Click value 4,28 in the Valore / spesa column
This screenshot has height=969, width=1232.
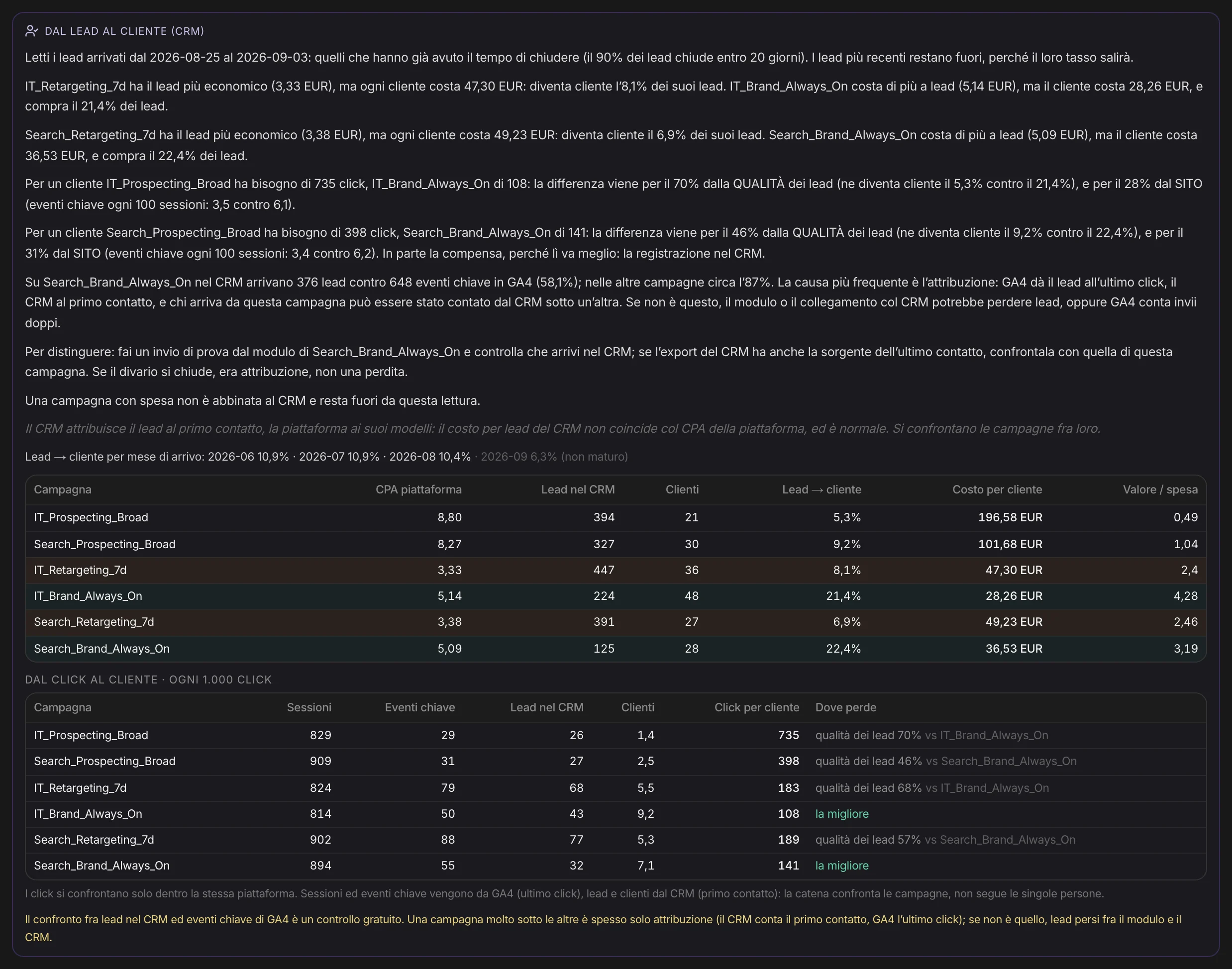[1185, 596]
